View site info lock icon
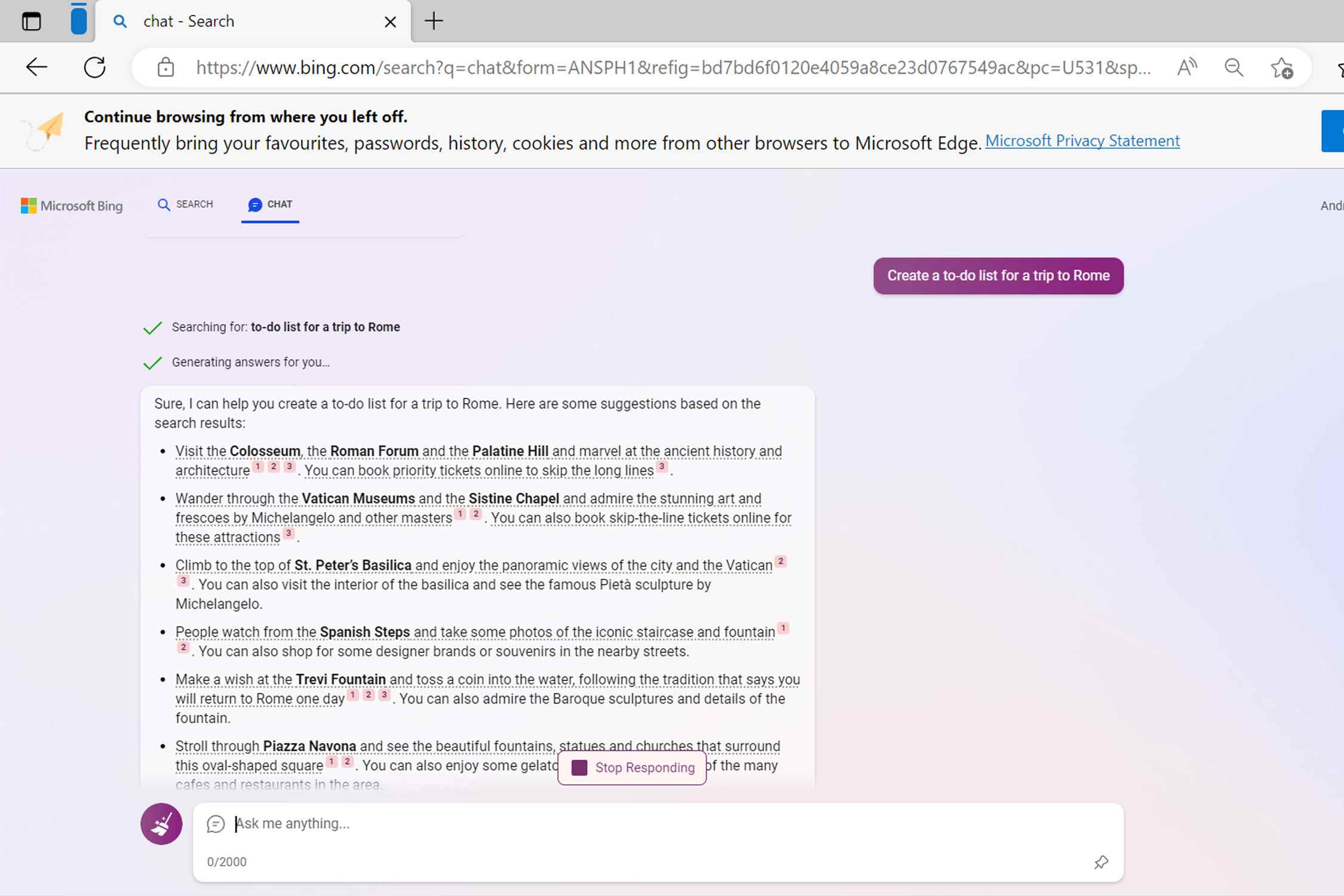The height and width of the screenshot is (896, 1344). point(165,67)
